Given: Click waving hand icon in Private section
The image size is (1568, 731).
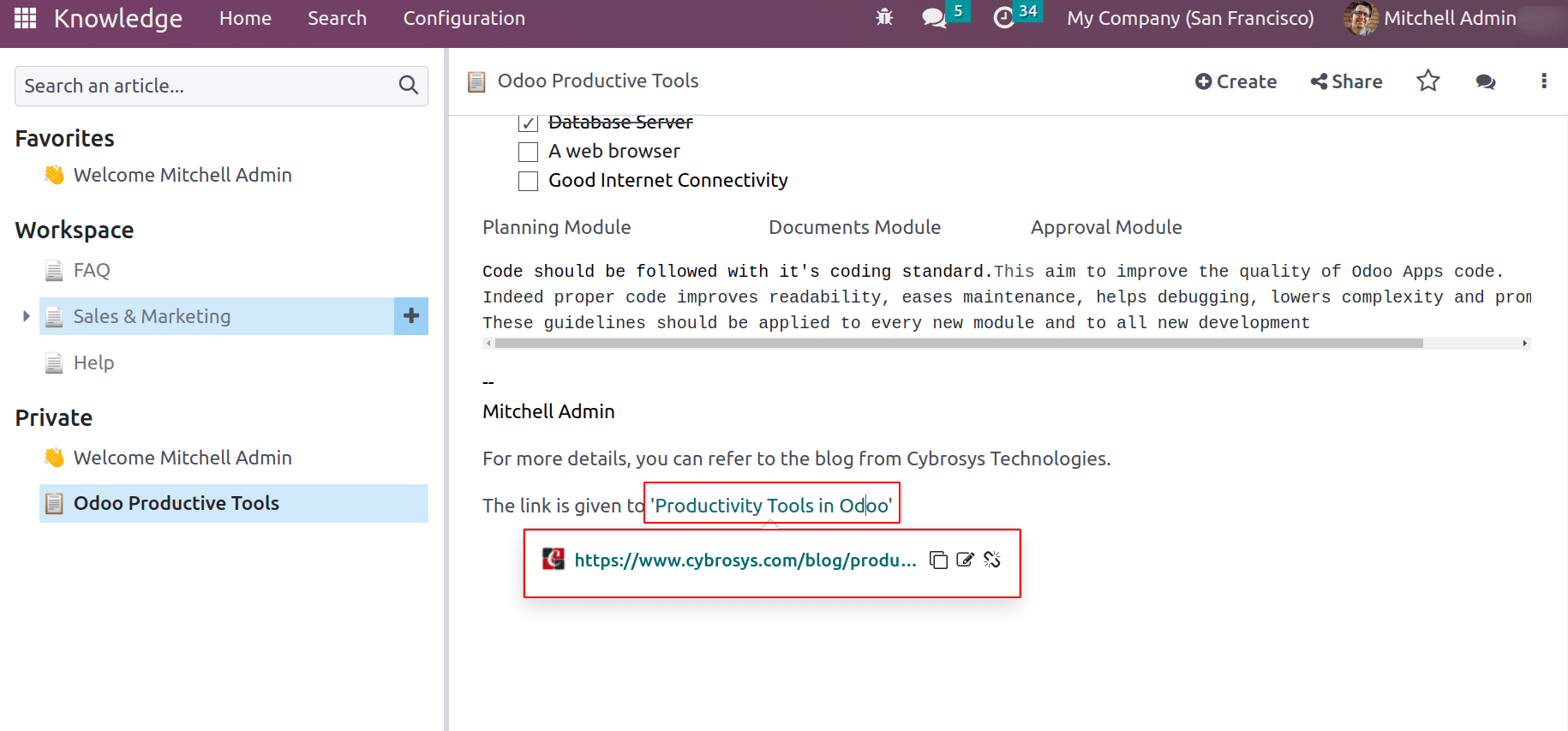Looking at the screenshot, I should click(x=55, y=458).
